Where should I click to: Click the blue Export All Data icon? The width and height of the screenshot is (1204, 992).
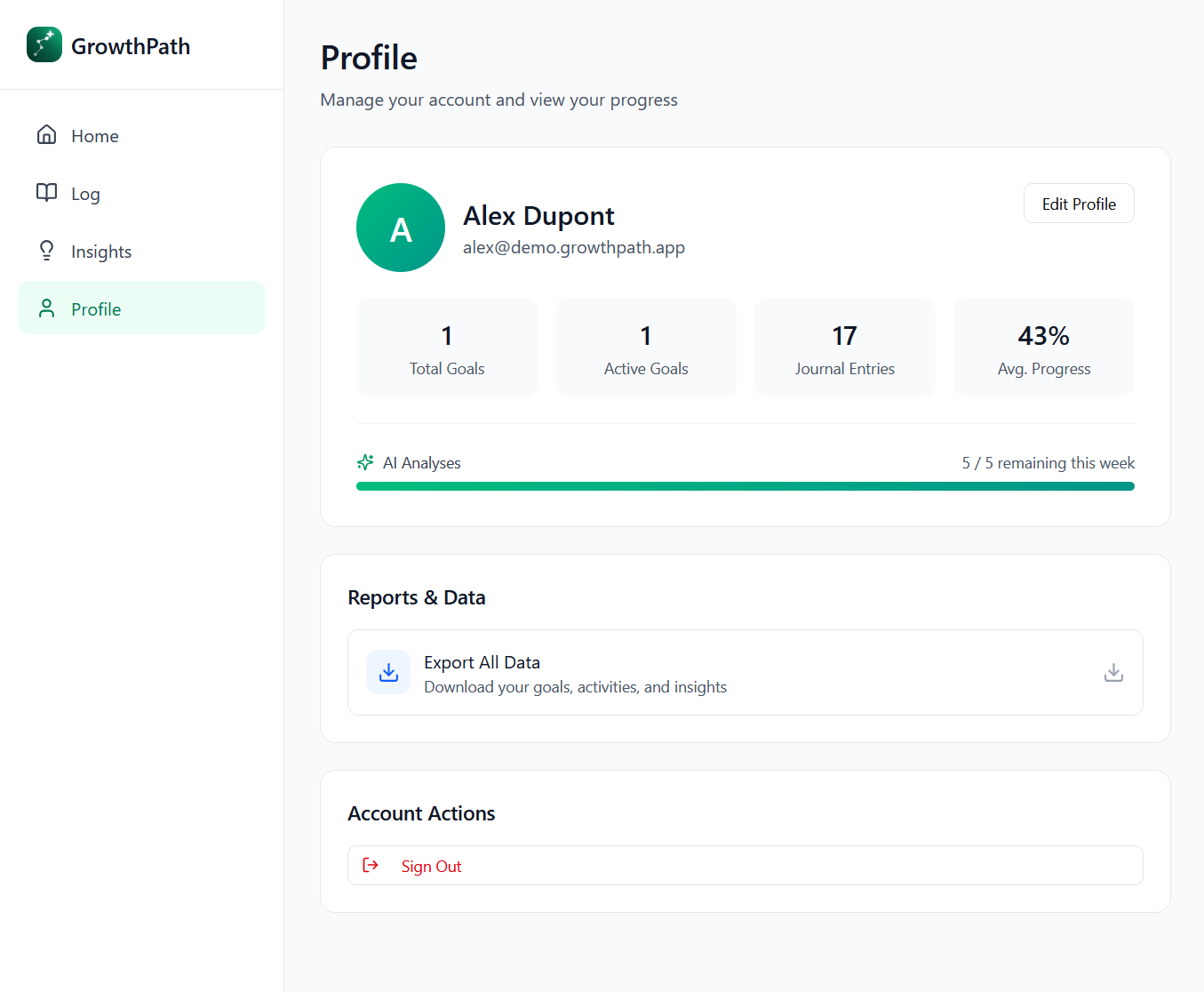coord(388,672)
